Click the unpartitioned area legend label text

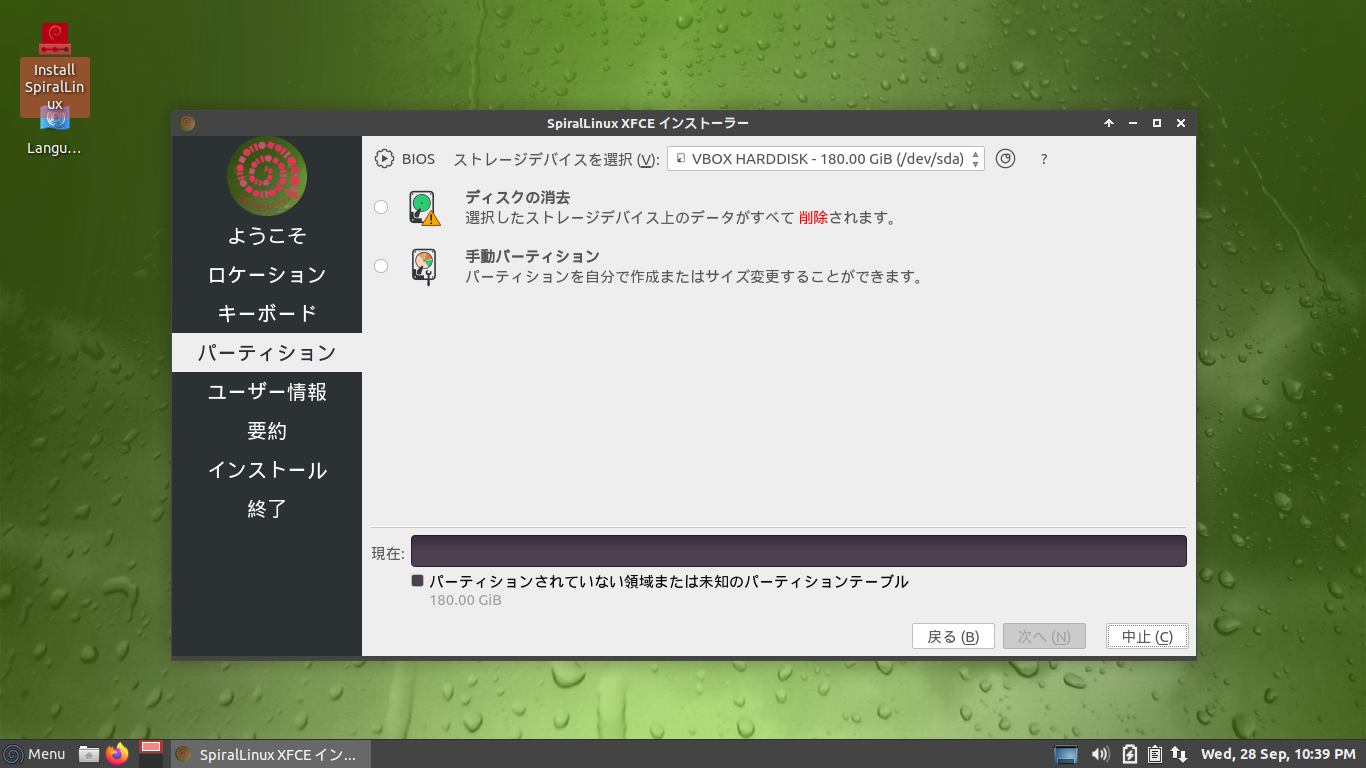669,582
